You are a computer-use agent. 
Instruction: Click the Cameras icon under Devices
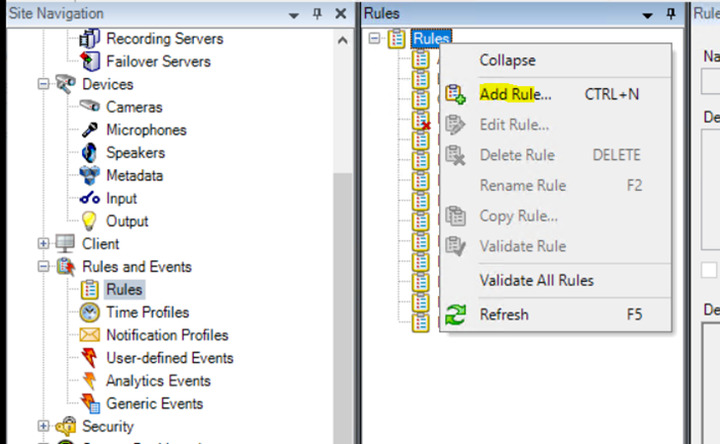tap(90, 107)
